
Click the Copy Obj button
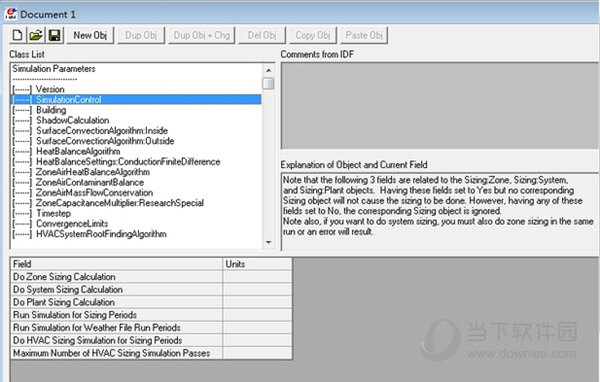coord(313,35)
